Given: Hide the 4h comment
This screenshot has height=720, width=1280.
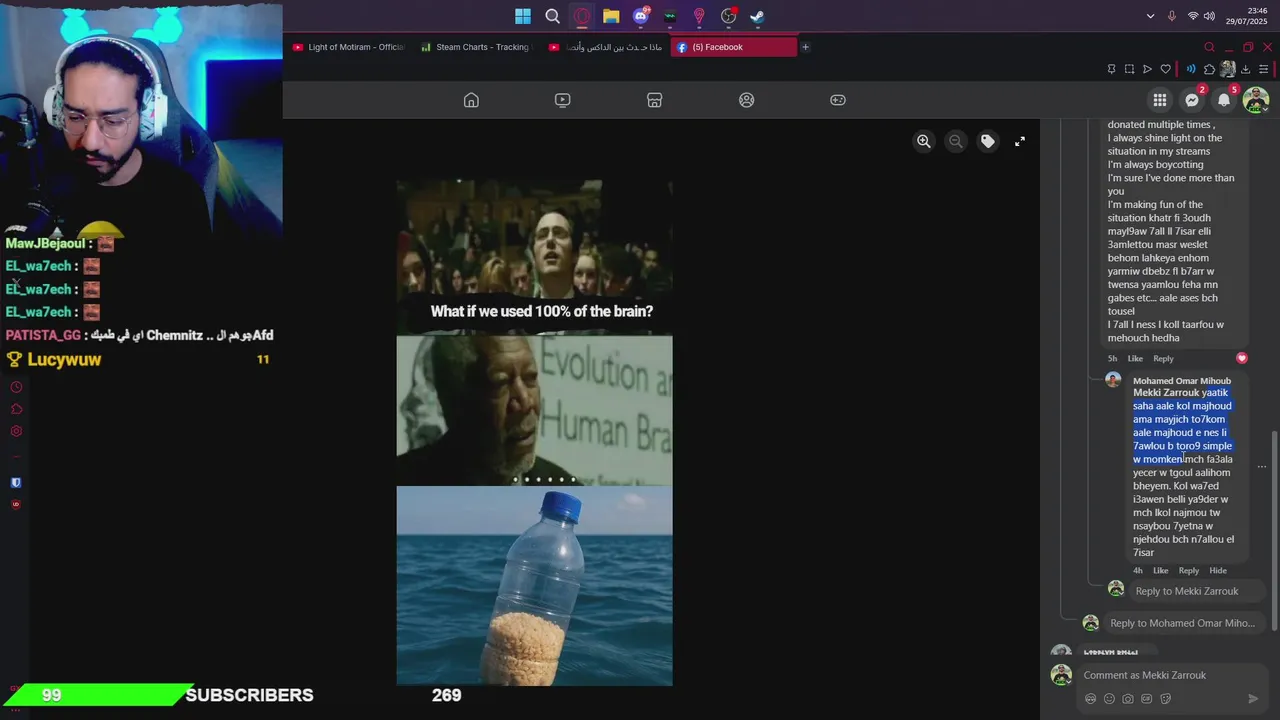Looking at the screenshot, I should click(1218, 570).
